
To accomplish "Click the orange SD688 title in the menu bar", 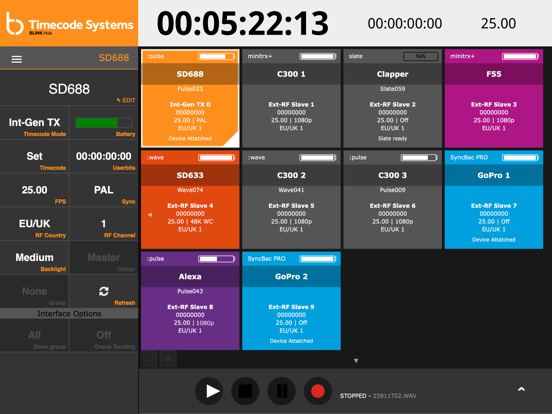I will [x=114, y=58].
